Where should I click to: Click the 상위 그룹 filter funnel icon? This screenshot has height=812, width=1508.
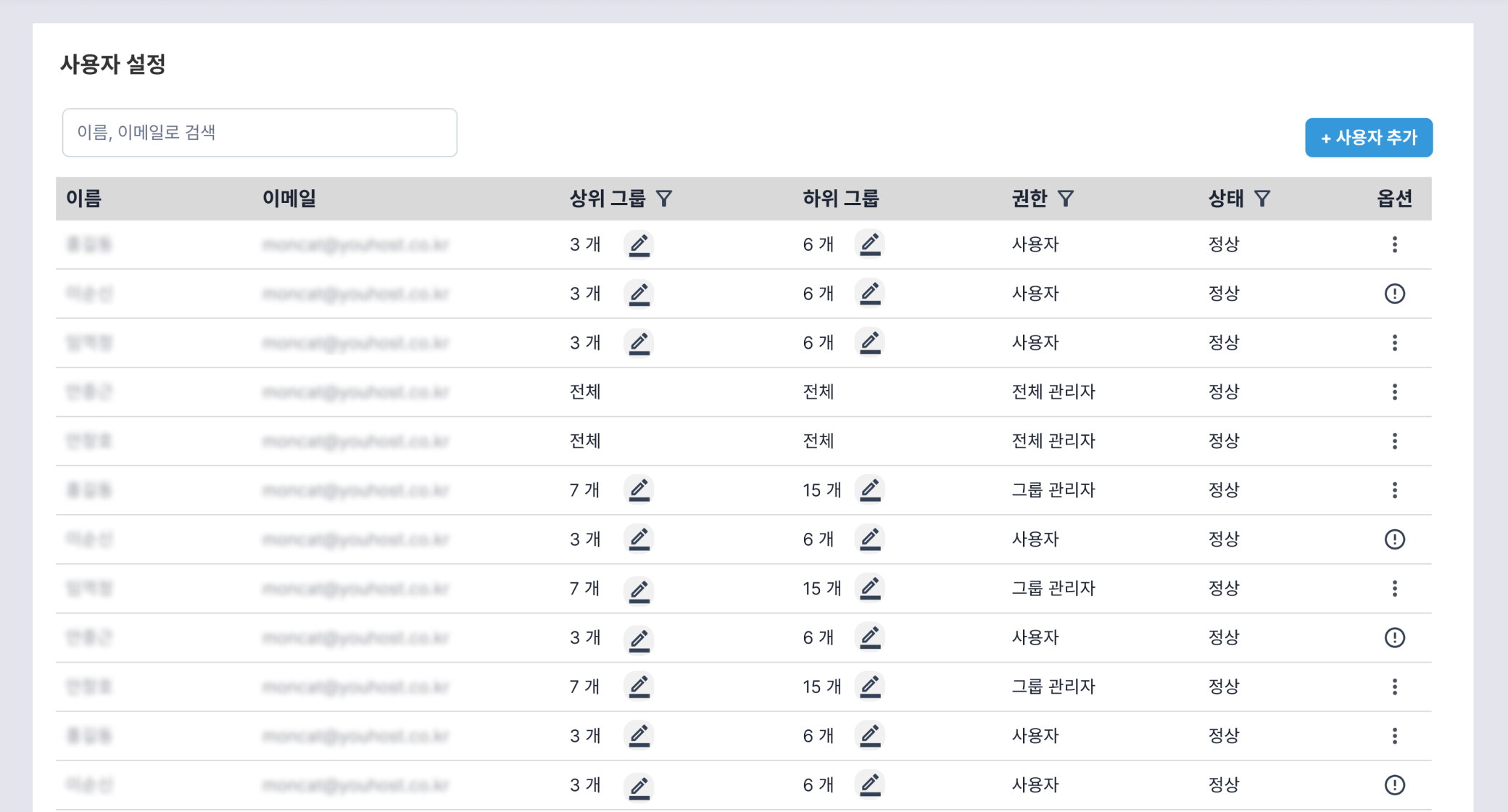(x=664, y=199)
